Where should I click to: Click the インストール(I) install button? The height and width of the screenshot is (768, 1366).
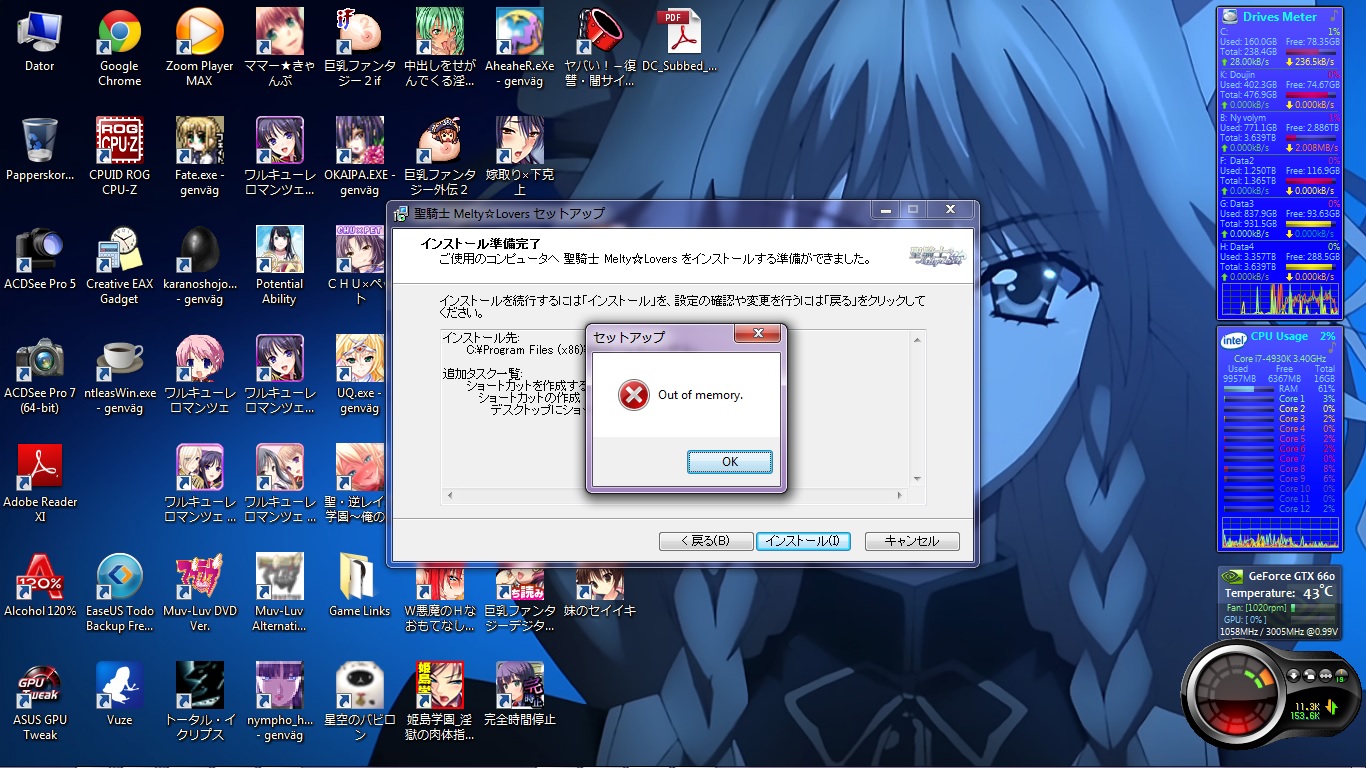(803, 541)
